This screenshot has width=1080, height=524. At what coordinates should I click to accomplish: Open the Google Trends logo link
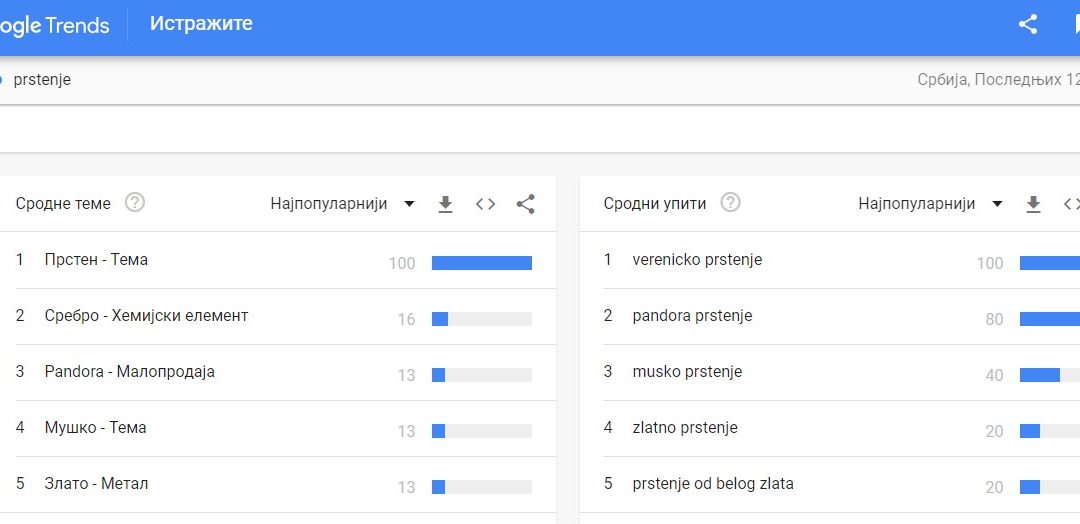point(55,26)
